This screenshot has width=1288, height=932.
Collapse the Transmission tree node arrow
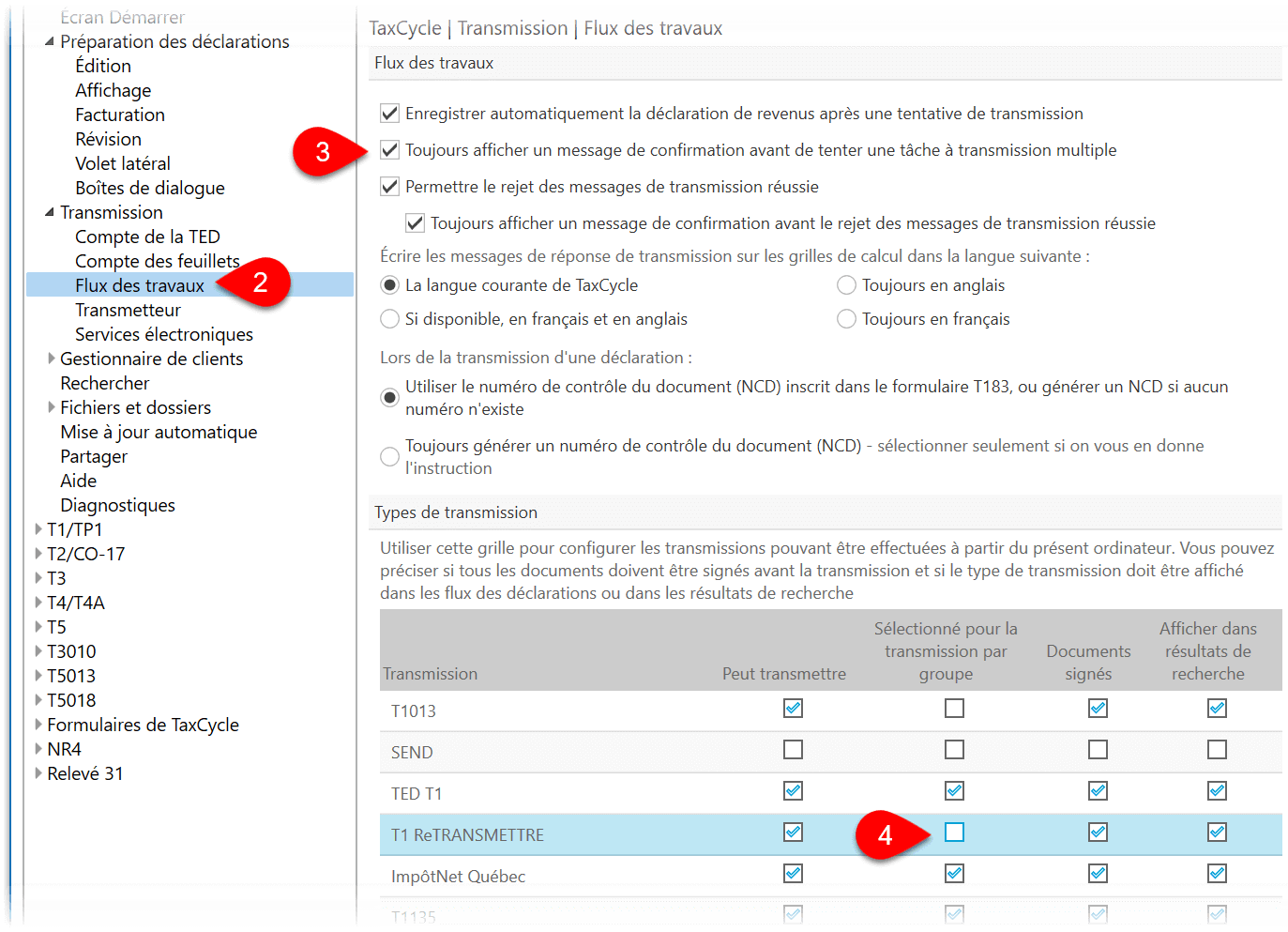50,212
